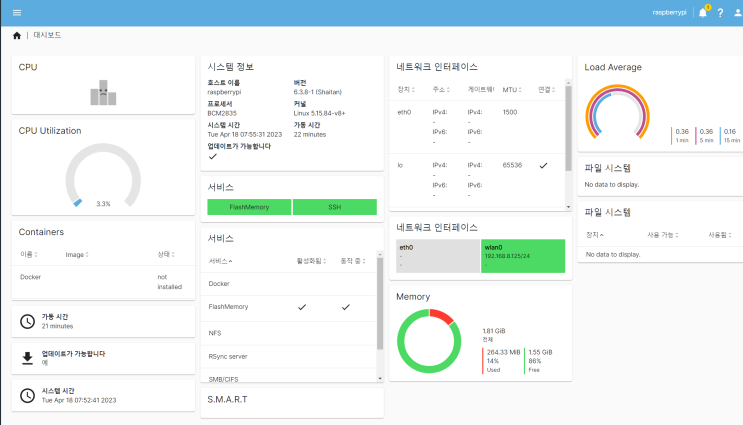Click the sad CPU placeholder icon
The height and width of the screenshot is (425, 743).
(x=103, y=92)
